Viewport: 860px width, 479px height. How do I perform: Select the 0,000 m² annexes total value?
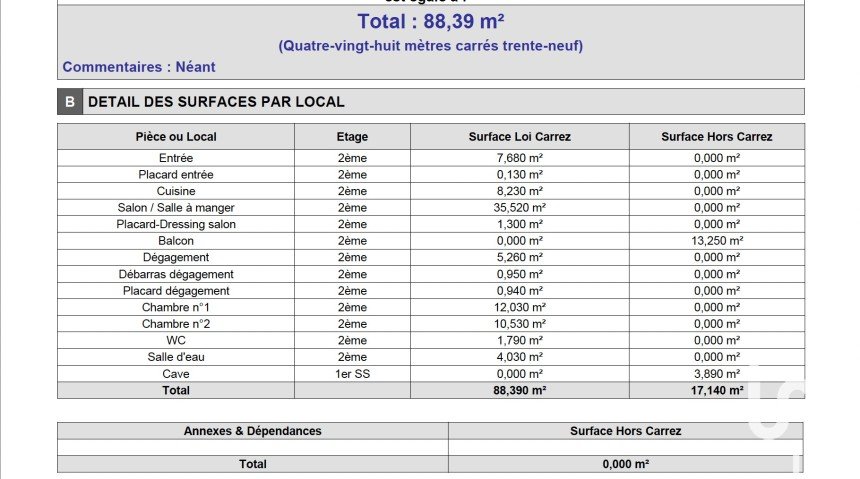pos(626,464)
